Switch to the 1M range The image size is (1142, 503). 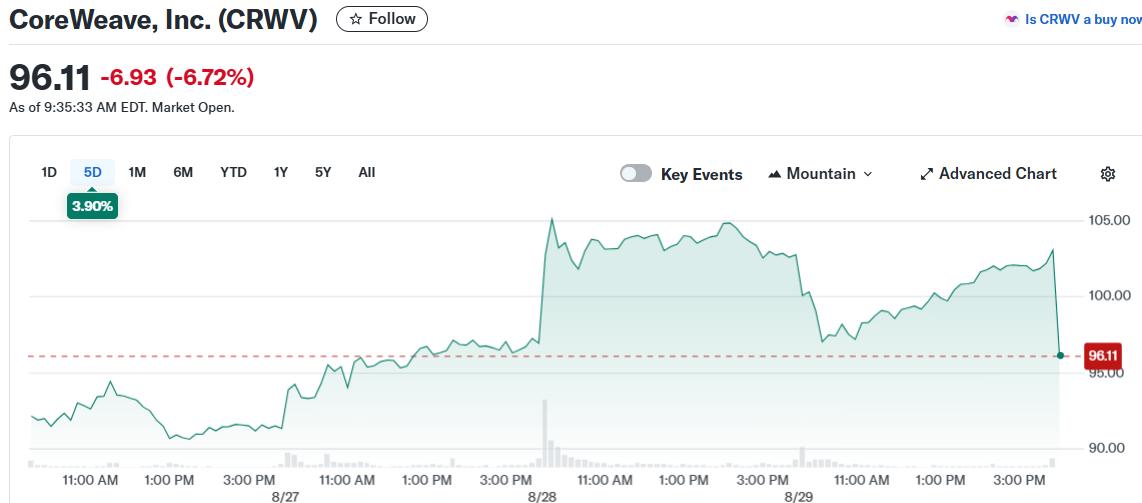click(137, 173)
